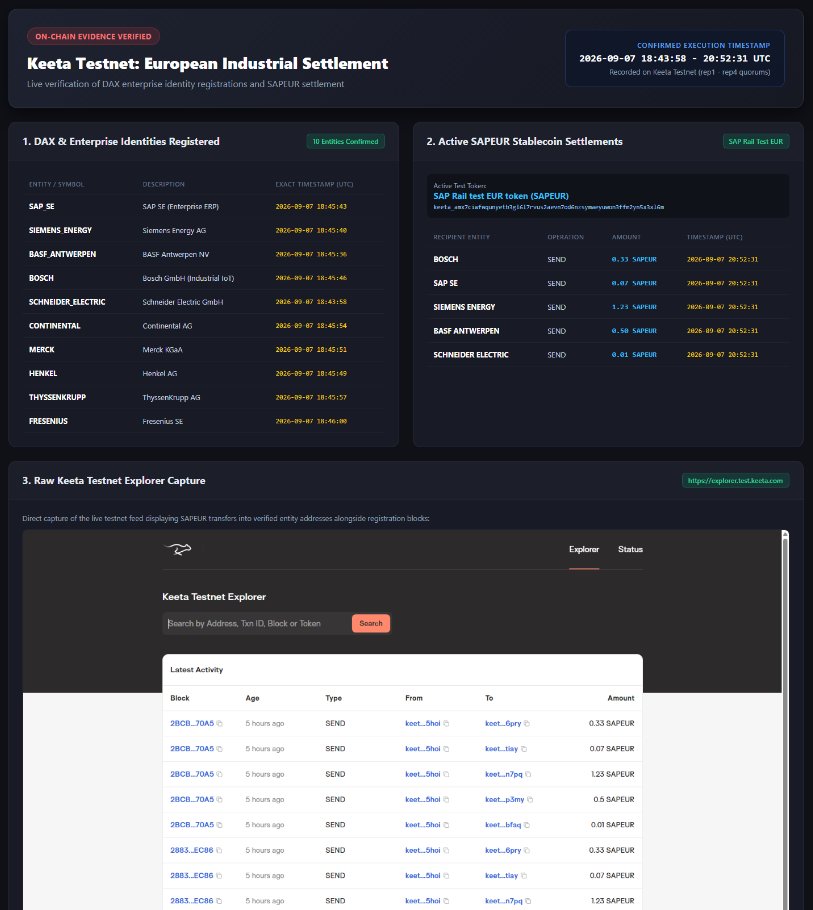The height and width of the screenshot is (910, 813).
Task: Click the 0.01 SAPEUR amount for SCHNEIDER ELECTRIC
Action: click(x=634, y=355)
